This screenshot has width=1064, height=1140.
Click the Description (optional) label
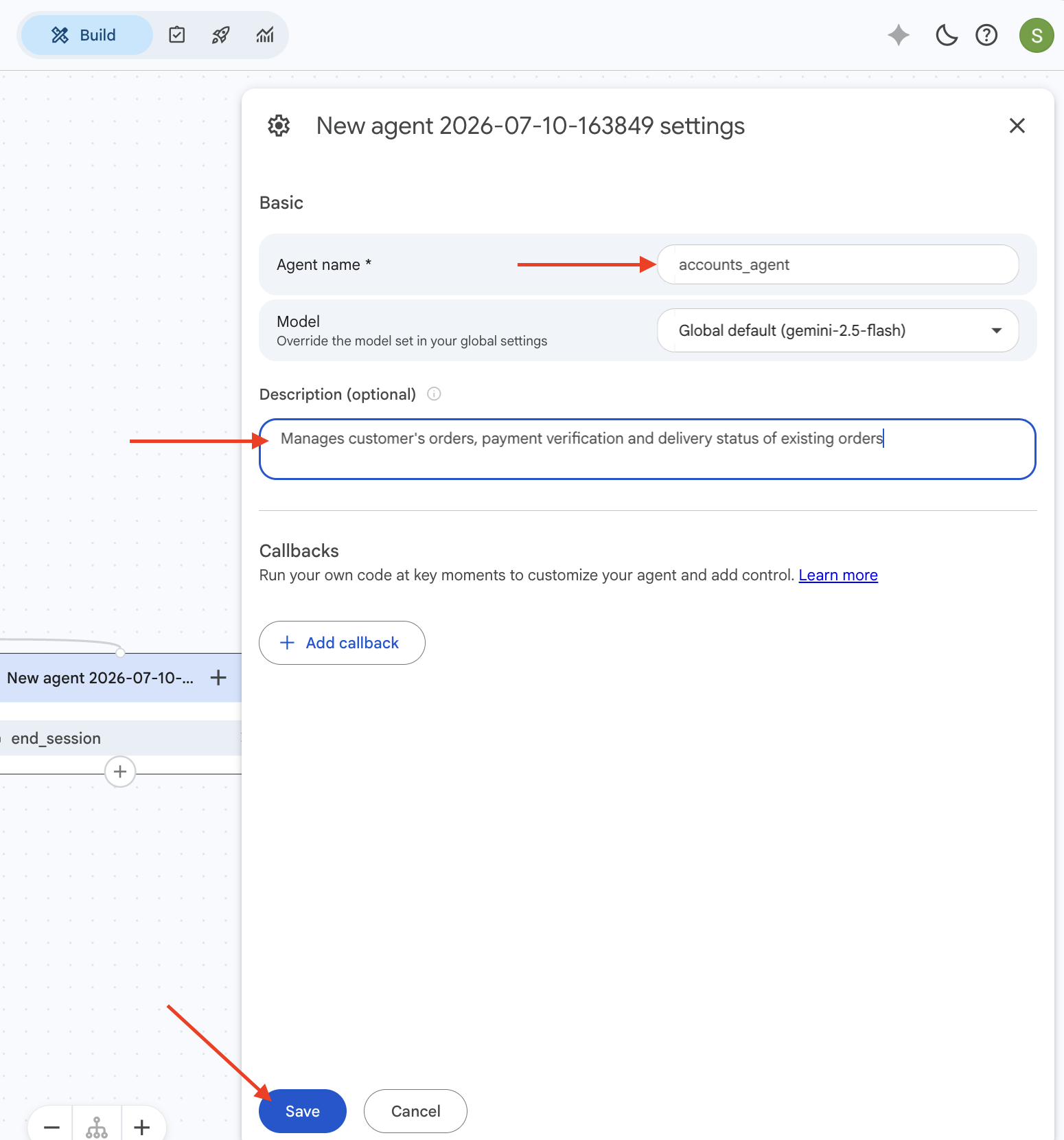point(338,394)
